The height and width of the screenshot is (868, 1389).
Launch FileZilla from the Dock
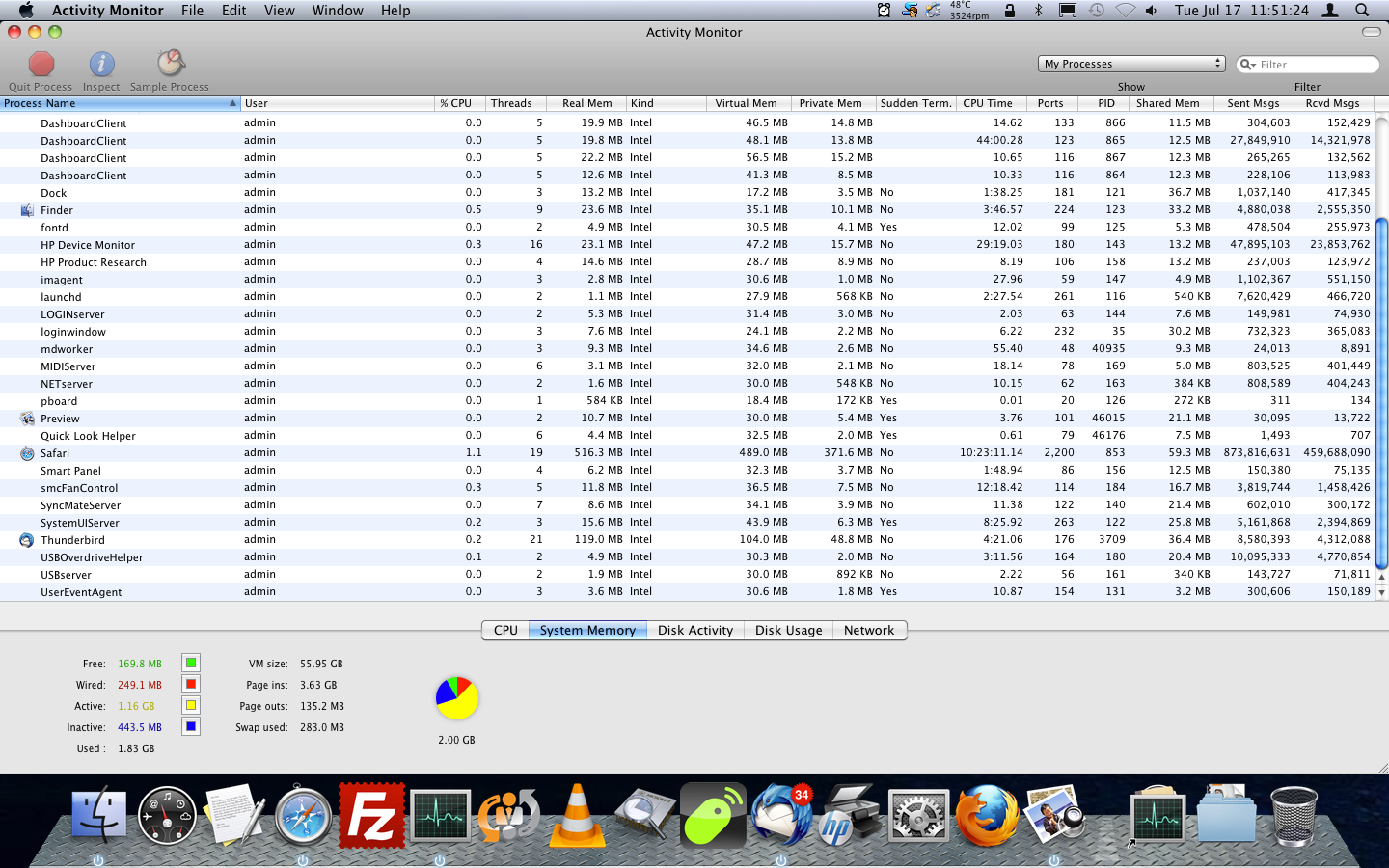point(372,816)
